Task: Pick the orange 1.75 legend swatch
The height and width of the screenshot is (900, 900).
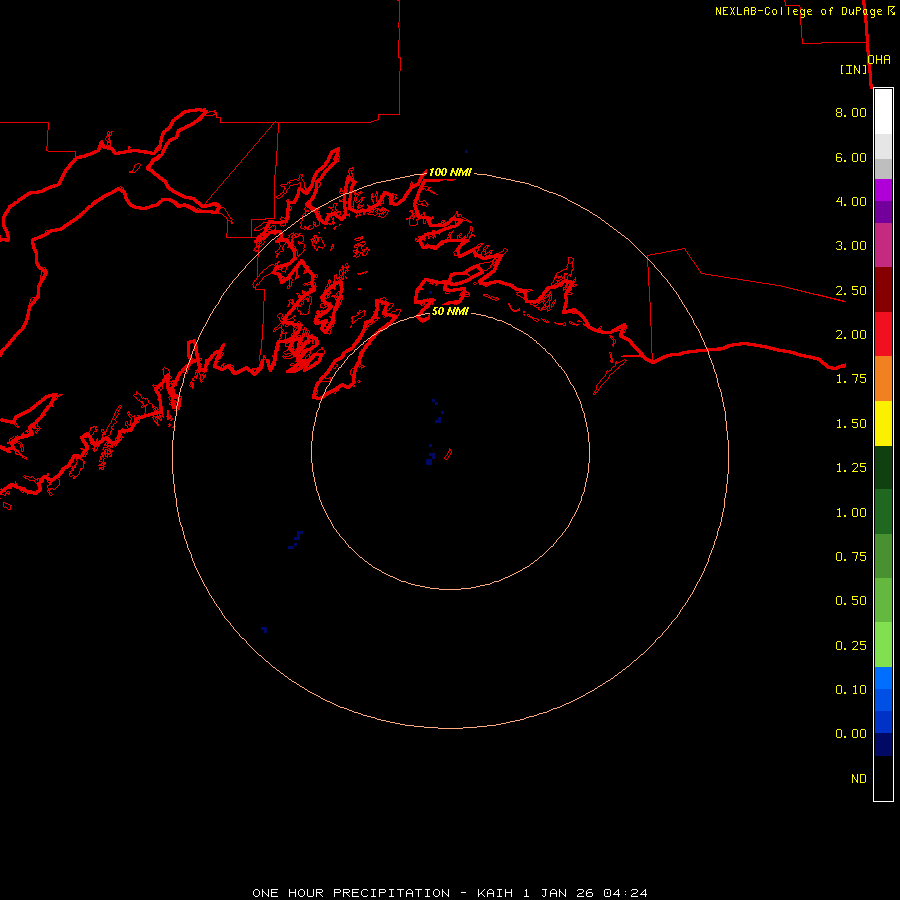Action: [x=883, y=379]
